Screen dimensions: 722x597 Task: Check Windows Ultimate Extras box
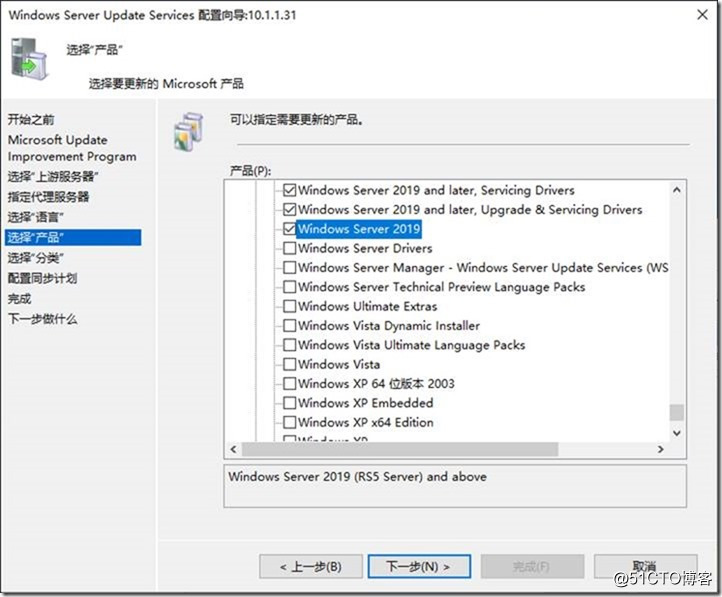[289, 306]
